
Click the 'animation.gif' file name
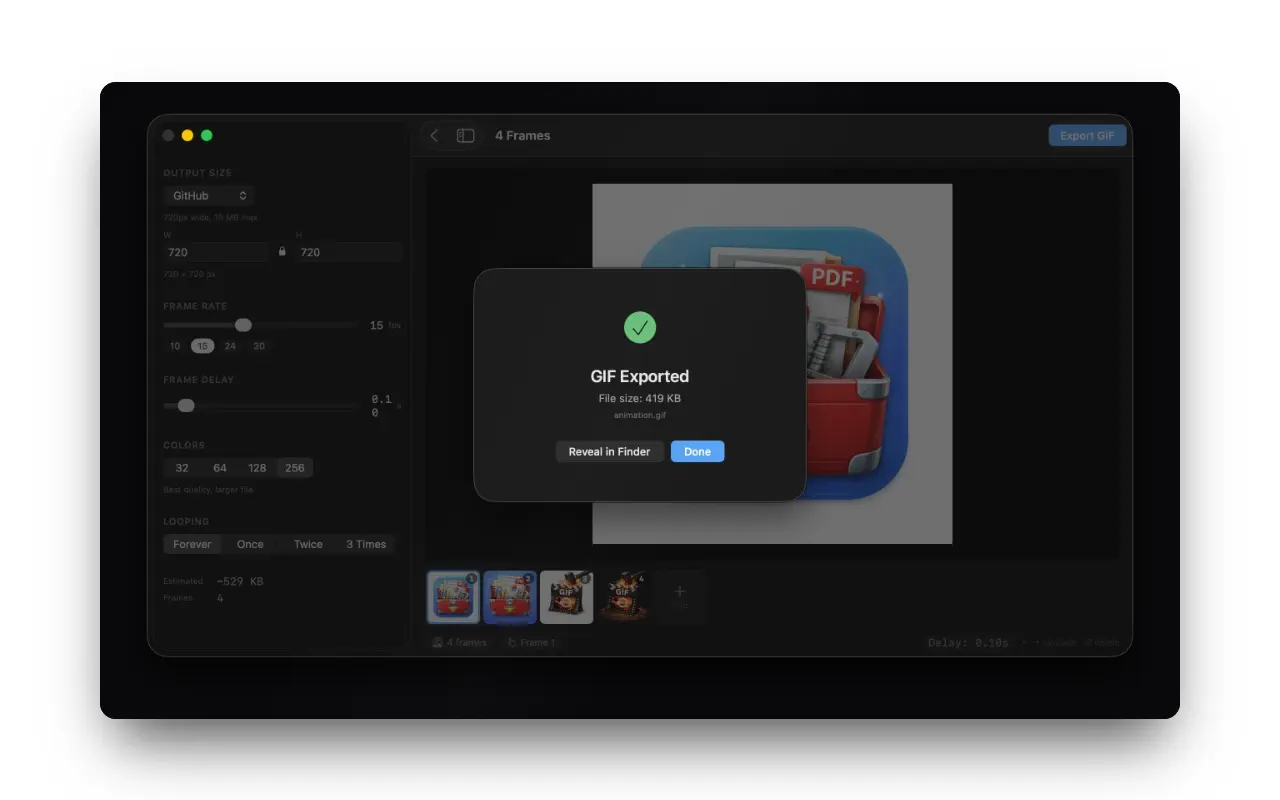pos(640,415)
